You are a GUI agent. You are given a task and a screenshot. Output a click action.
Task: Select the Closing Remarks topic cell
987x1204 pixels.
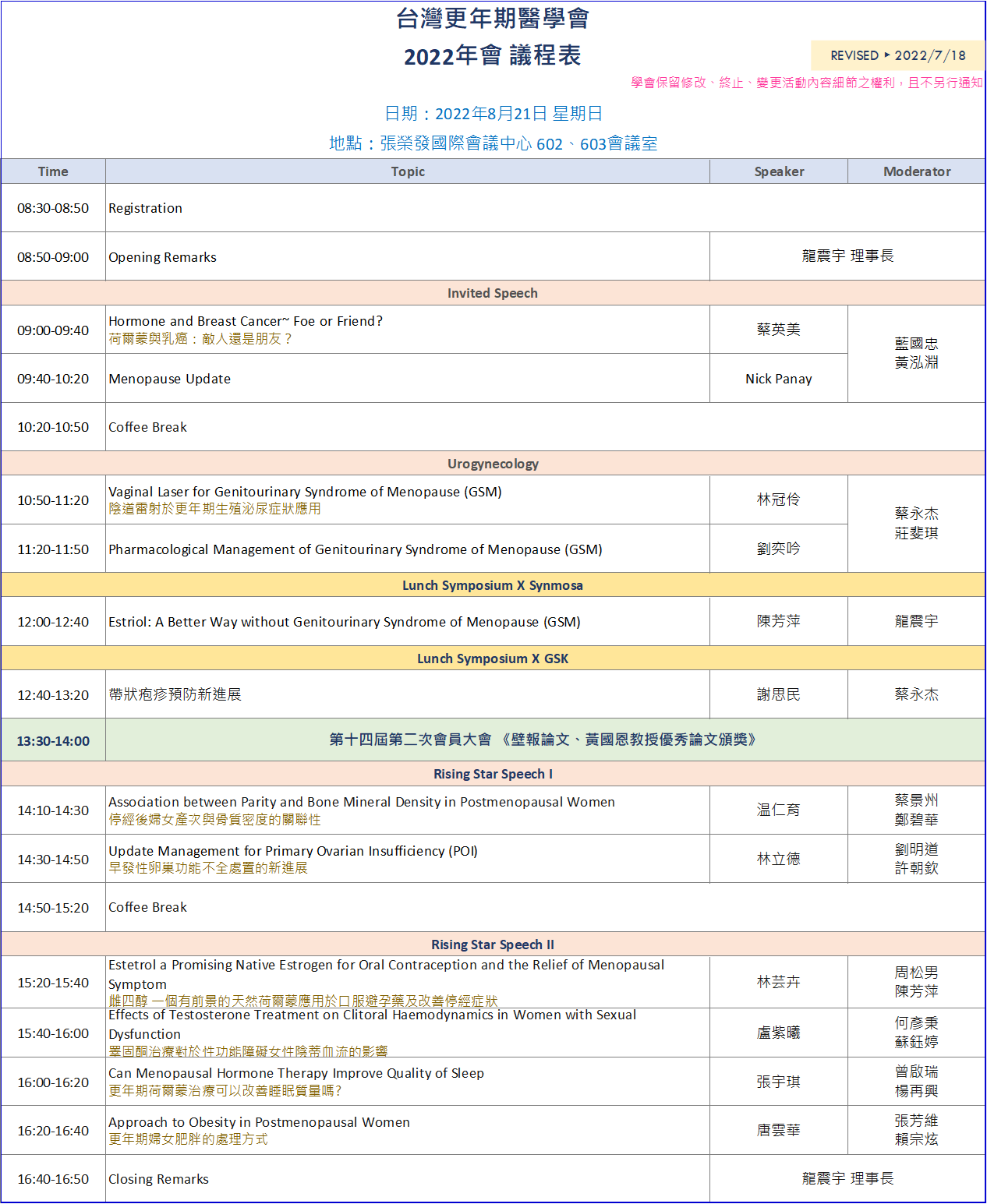tap(159, 1179)
